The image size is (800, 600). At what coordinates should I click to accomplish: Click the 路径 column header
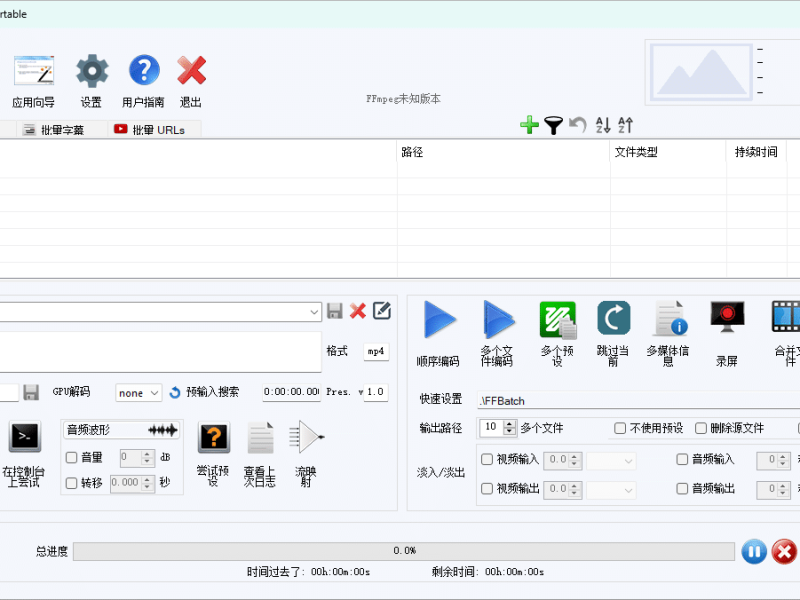(503, 152)
